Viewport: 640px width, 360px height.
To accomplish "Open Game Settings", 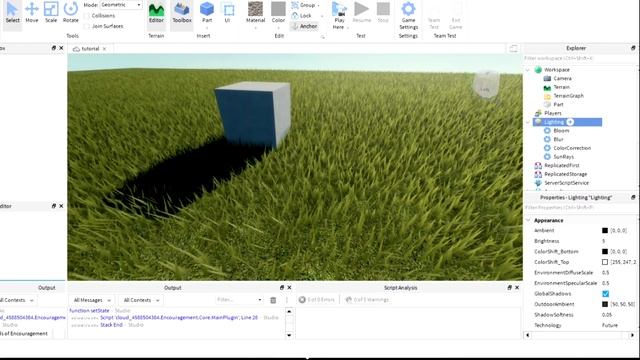I will click(408, 16).
